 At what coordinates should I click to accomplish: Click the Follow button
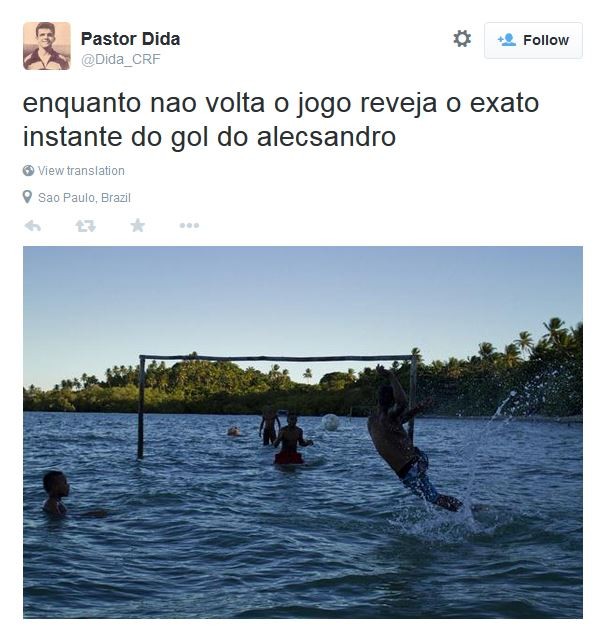click(533, 41)
